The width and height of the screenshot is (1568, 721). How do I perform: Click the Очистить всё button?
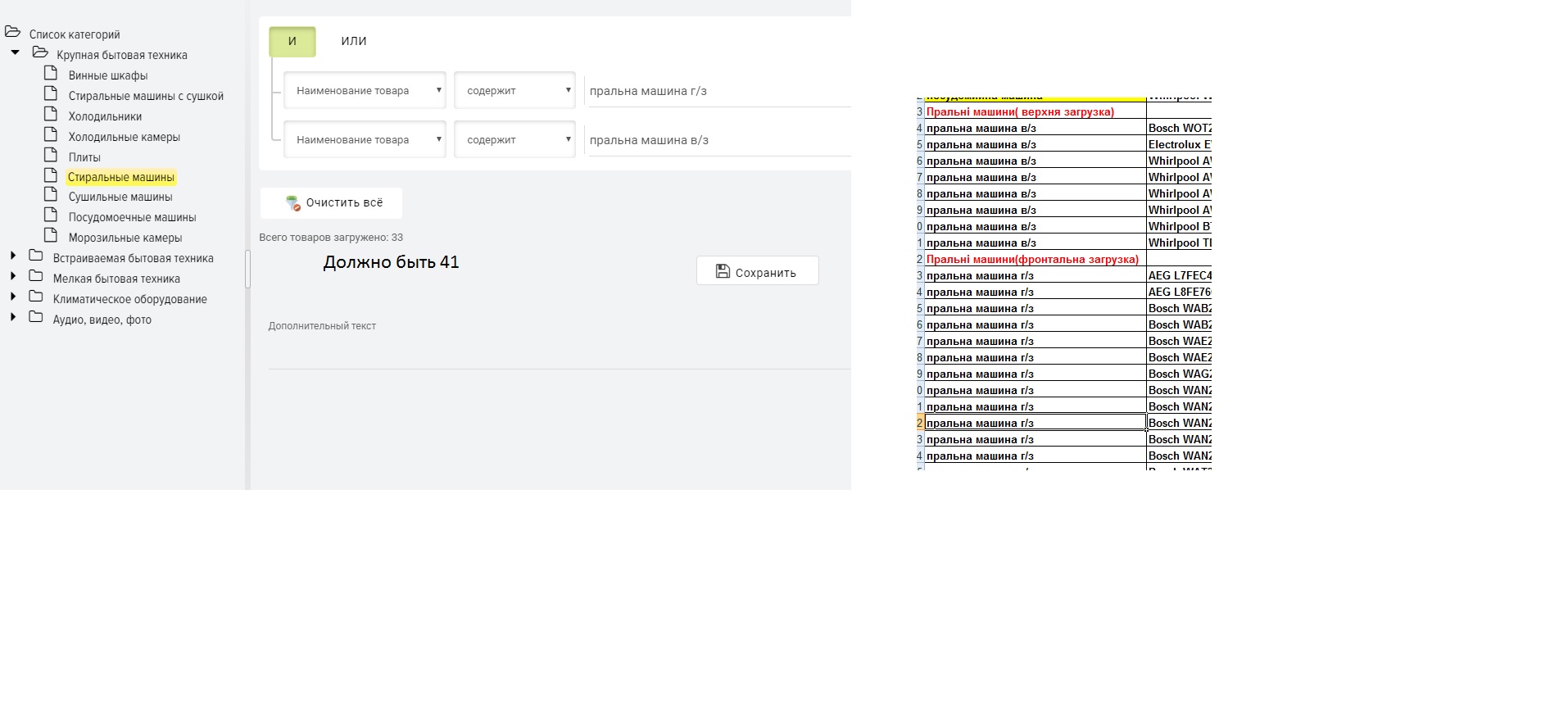[x=331, y=203]
